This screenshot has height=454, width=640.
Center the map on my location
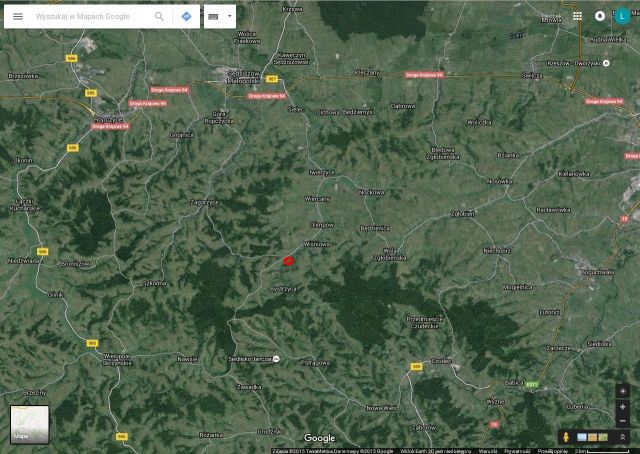point(622,391)
